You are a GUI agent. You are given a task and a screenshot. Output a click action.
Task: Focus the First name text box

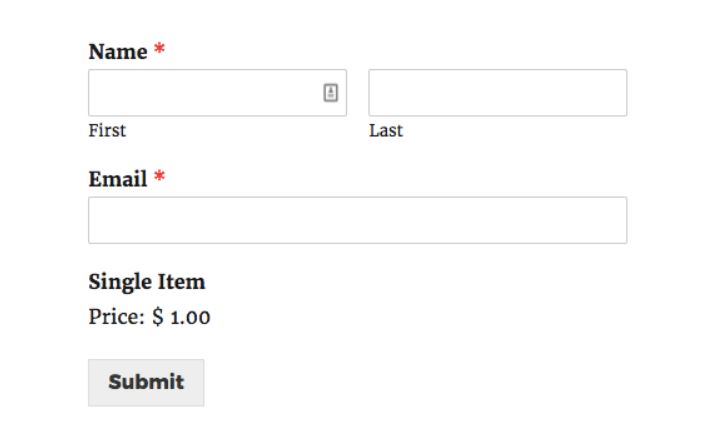(x=217, y=93)
